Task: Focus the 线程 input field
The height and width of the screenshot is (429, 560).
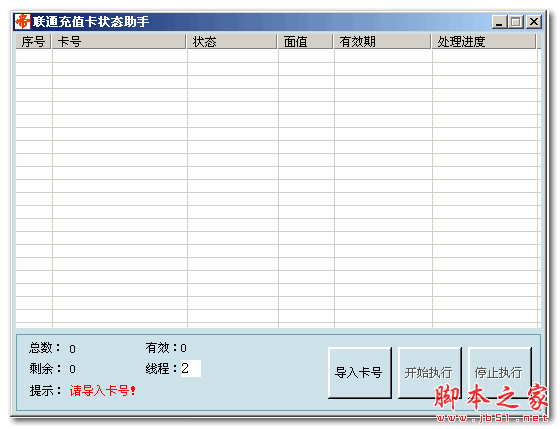Action: click(191, 368)
